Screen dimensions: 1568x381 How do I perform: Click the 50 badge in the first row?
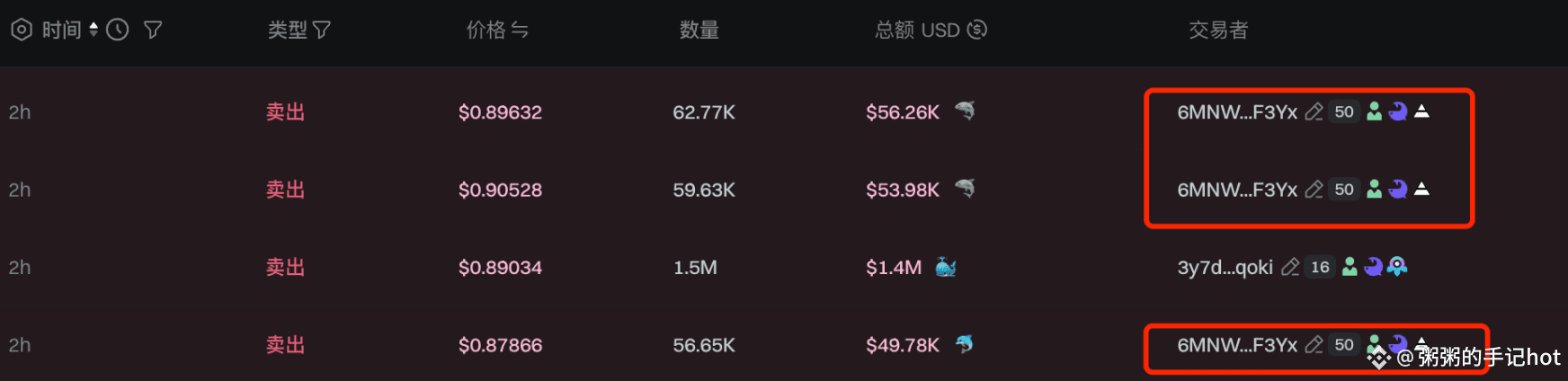click(x=1344, y=112)
